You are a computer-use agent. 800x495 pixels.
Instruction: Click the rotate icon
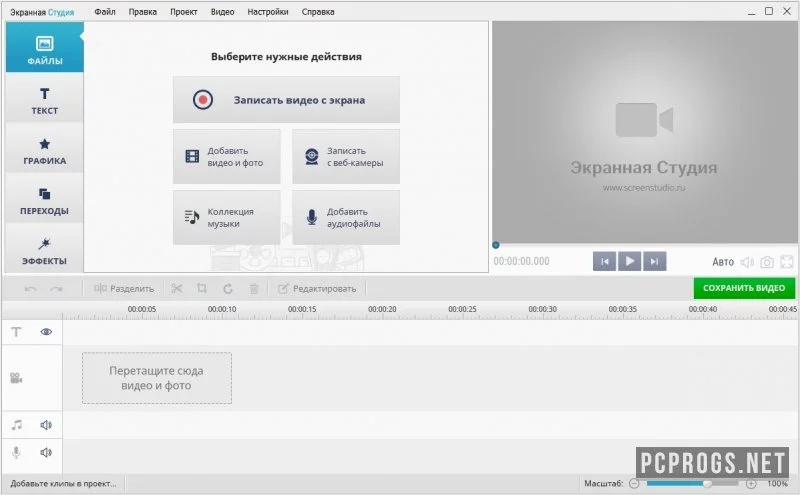pos(228,289)
